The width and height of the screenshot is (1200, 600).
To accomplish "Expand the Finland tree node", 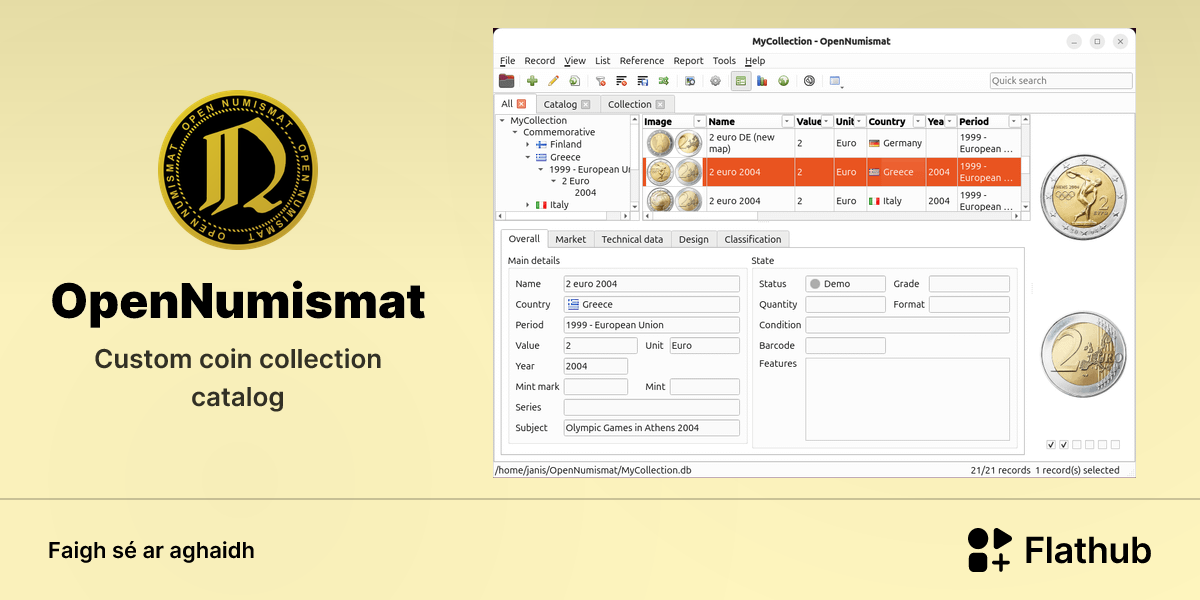I will tap(528, 145).
